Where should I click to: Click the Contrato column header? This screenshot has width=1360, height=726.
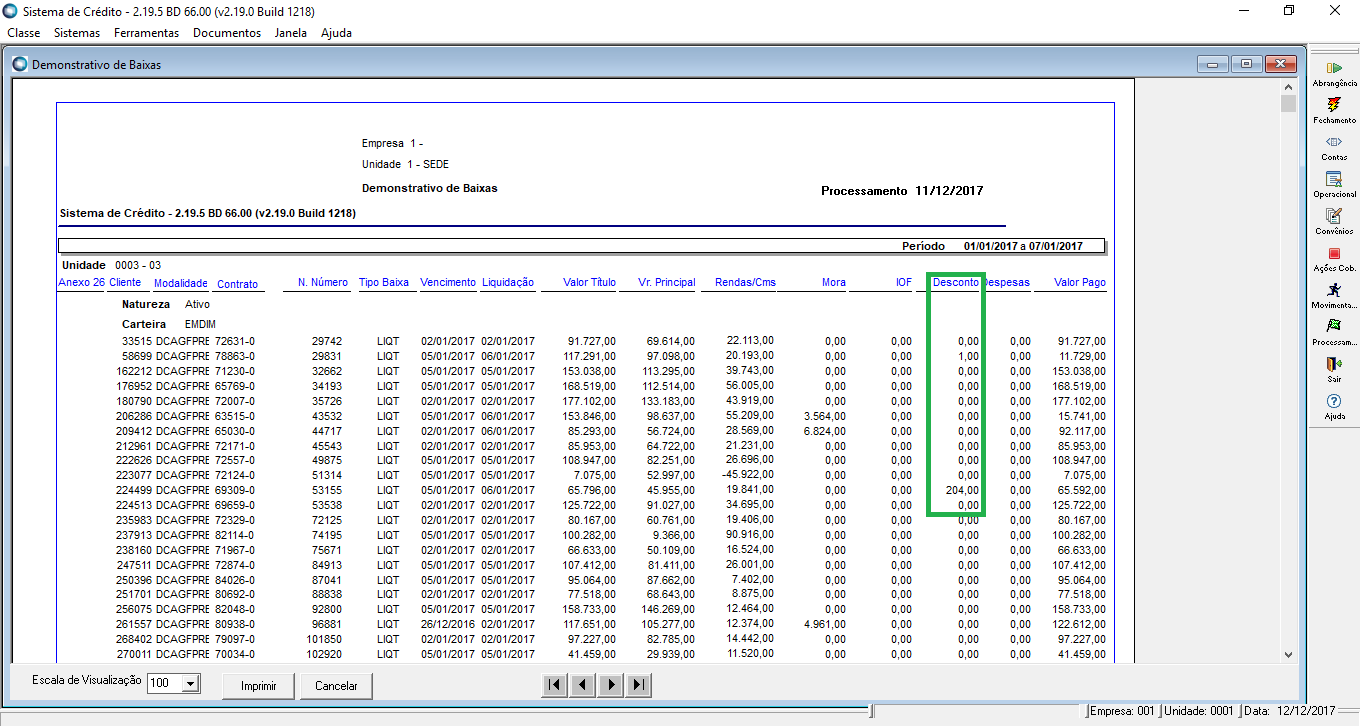pyautogui.click(x=237, y=284)
